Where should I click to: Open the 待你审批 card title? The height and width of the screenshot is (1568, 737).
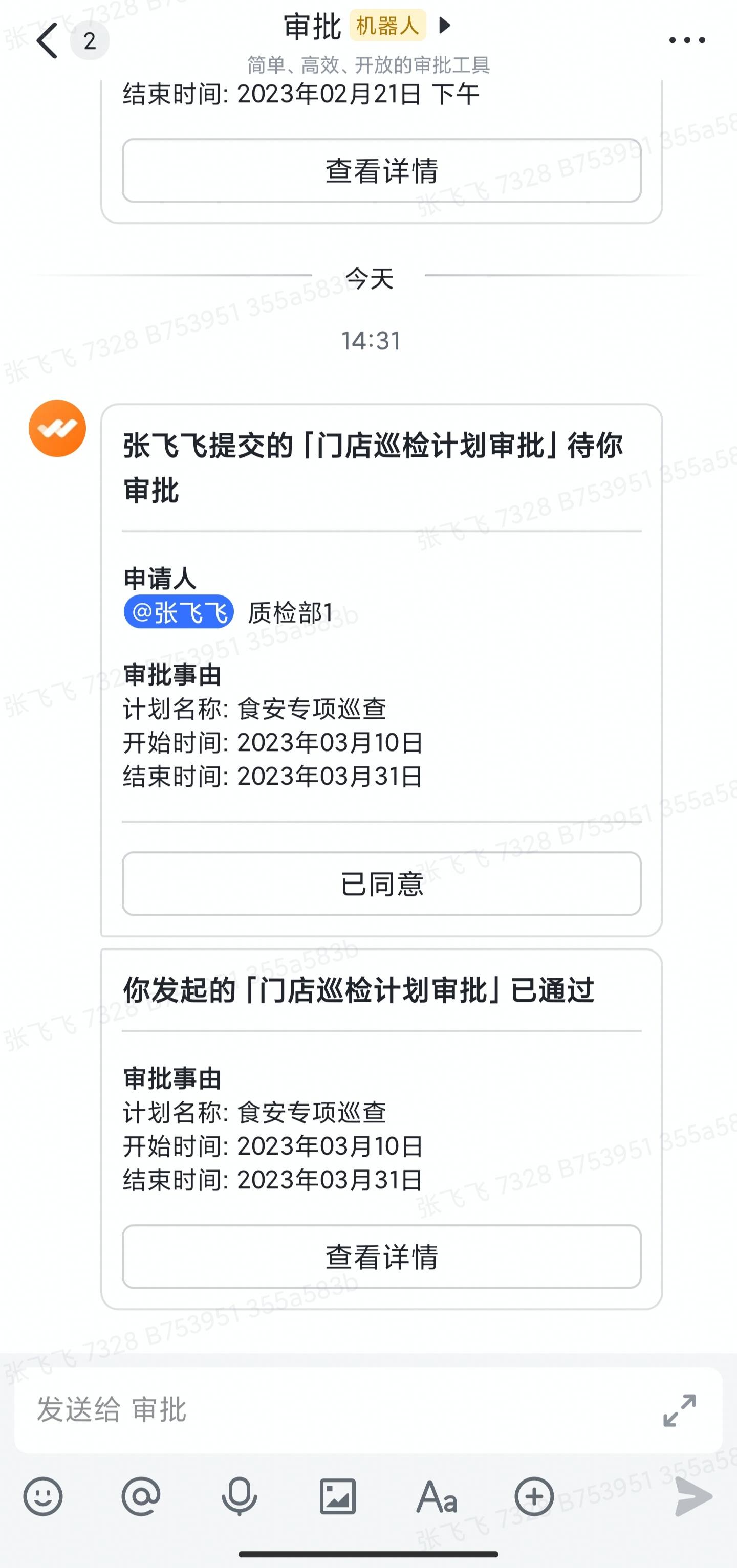tap(373, 468)
